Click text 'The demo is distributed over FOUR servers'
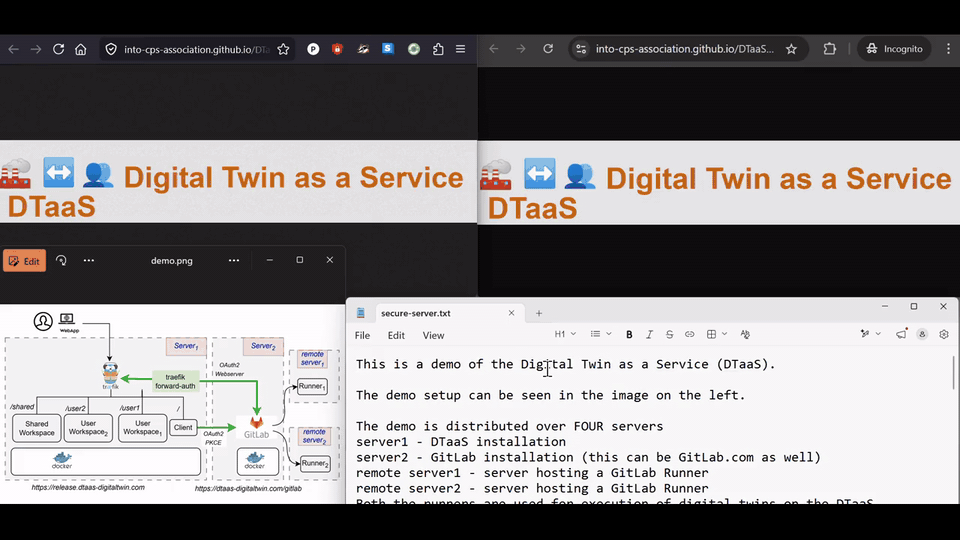Viewport: 960px width, 540px height. tap(509, 426)
